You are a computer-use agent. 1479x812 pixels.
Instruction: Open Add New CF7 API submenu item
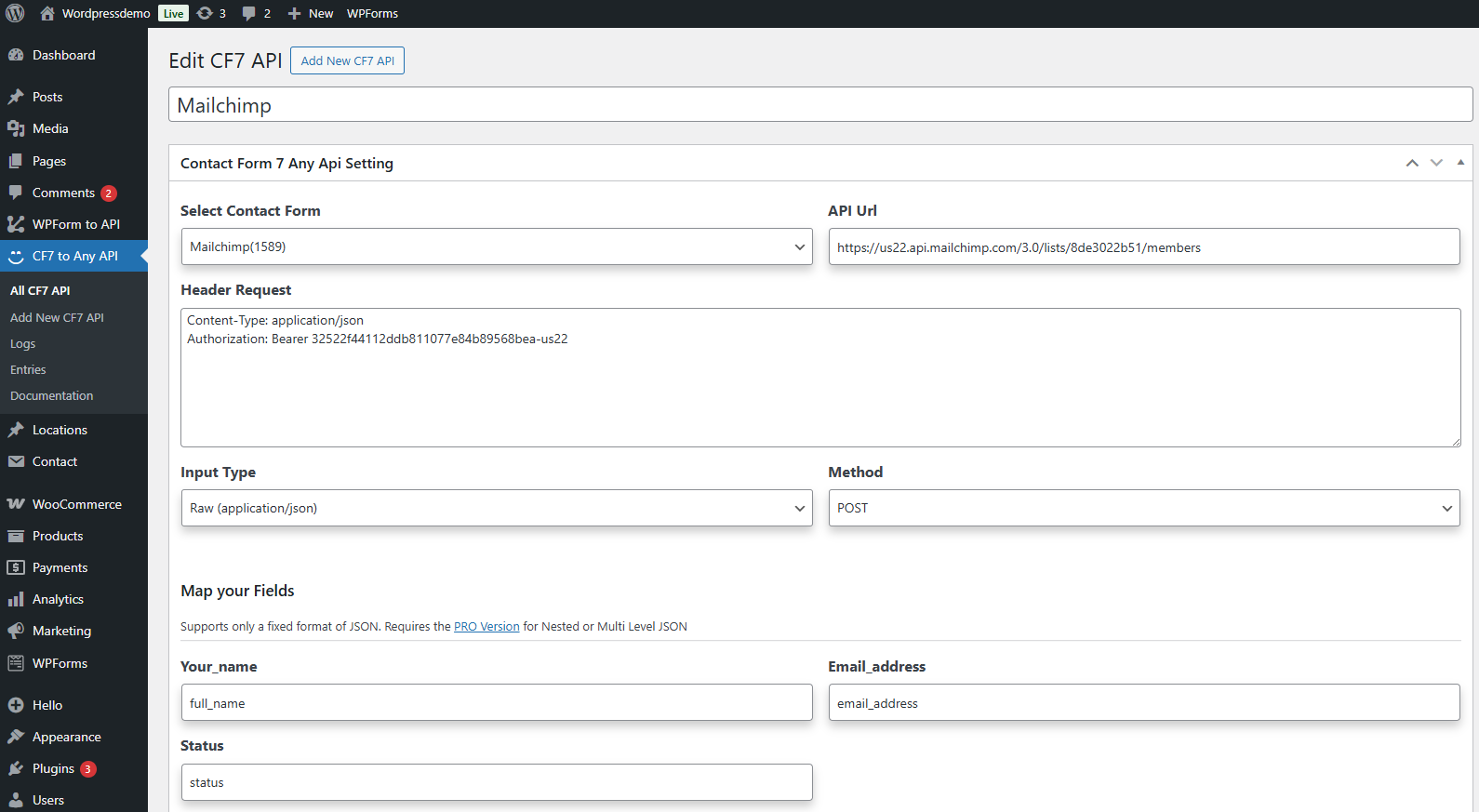coord(57,317)
